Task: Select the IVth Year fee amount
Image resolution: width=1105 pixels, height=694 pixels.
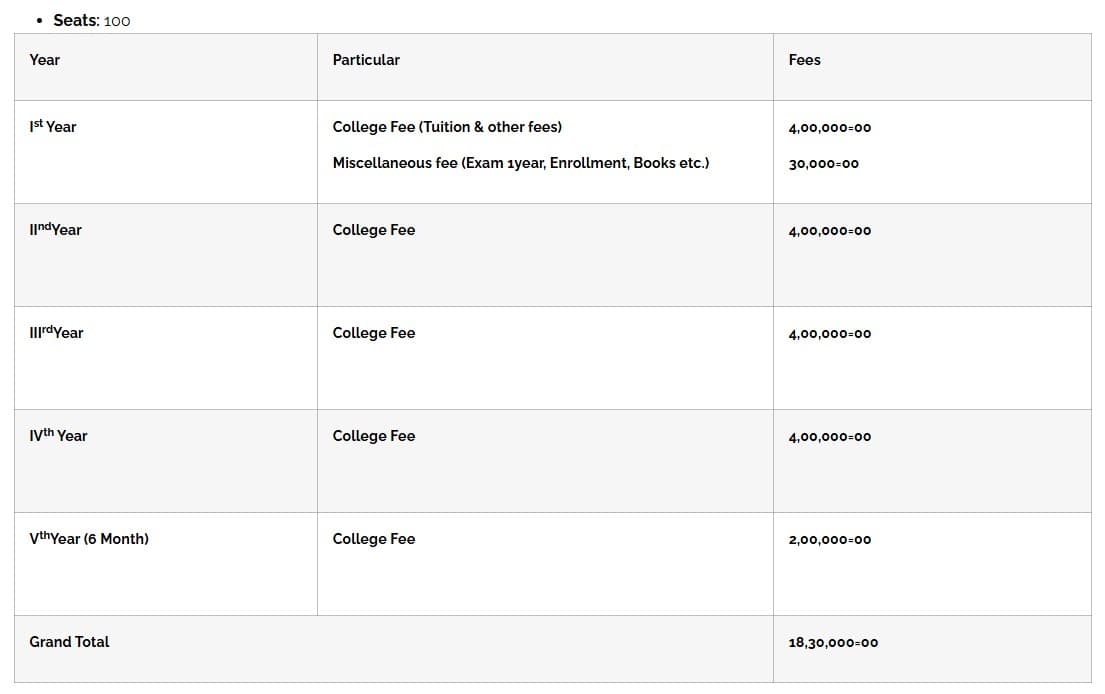Action: click(829, 437)
